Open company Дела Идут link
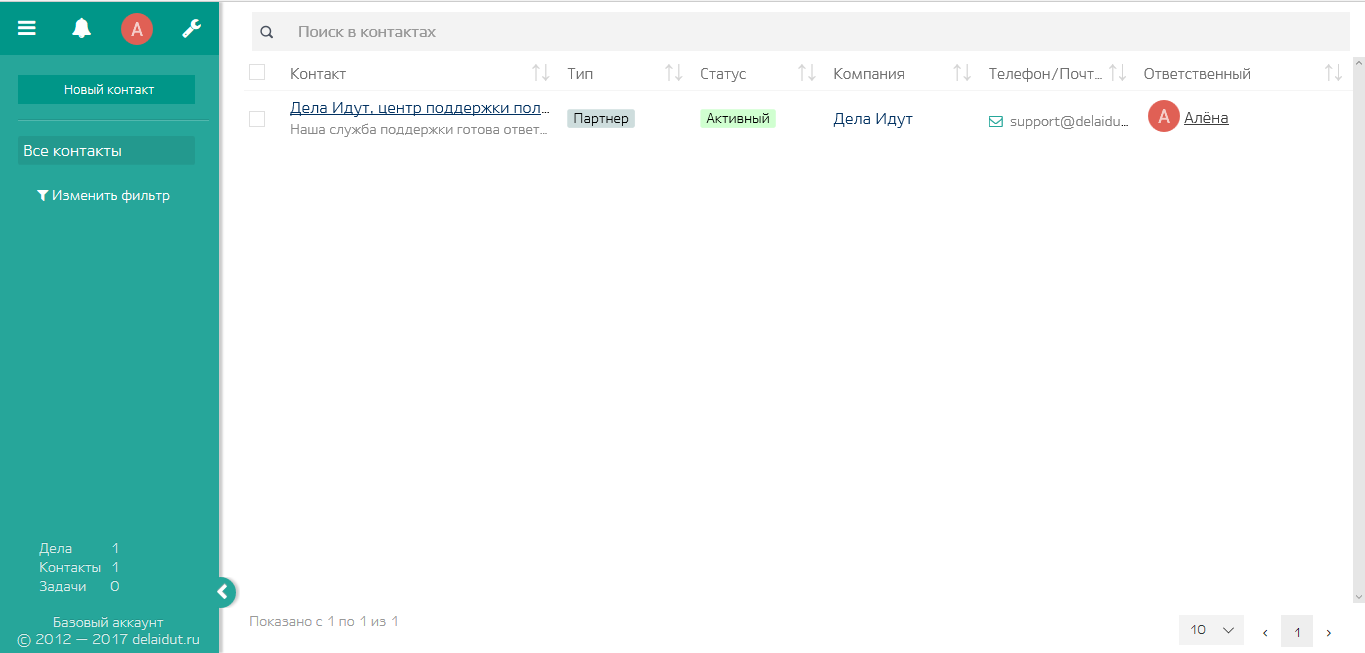 point(873,119)
